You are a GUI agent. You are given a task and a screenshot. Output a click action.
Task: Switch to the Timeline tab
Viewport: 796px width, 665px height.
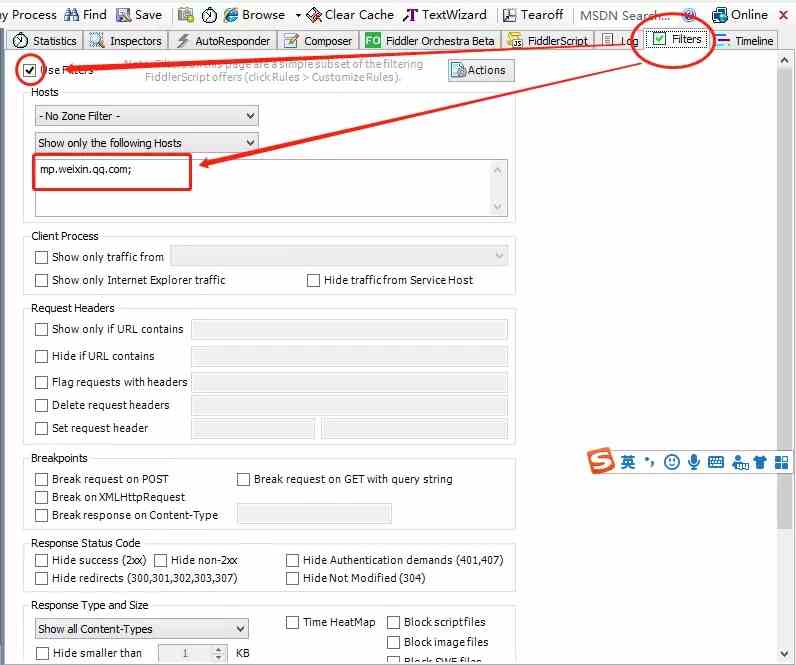click(745, 41)
